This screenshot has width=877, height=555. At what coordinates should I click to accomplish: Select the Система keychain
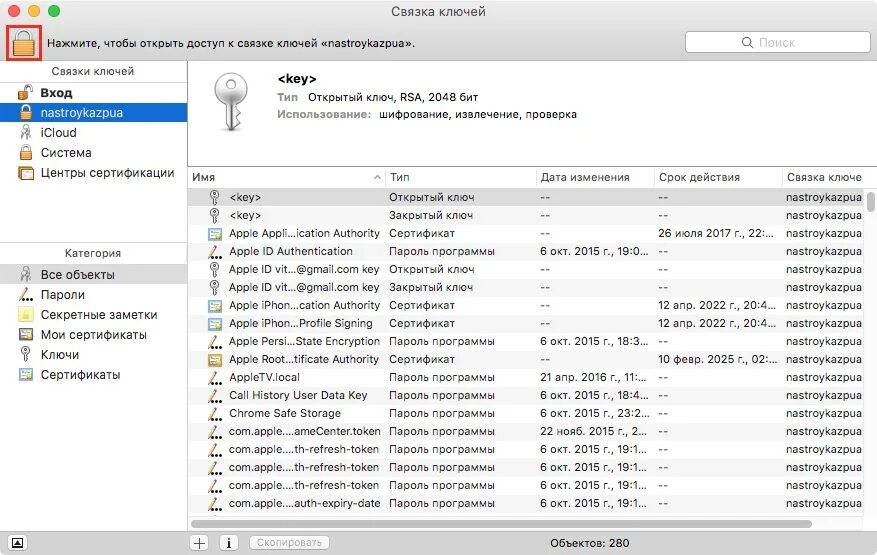tap(93, 153)
